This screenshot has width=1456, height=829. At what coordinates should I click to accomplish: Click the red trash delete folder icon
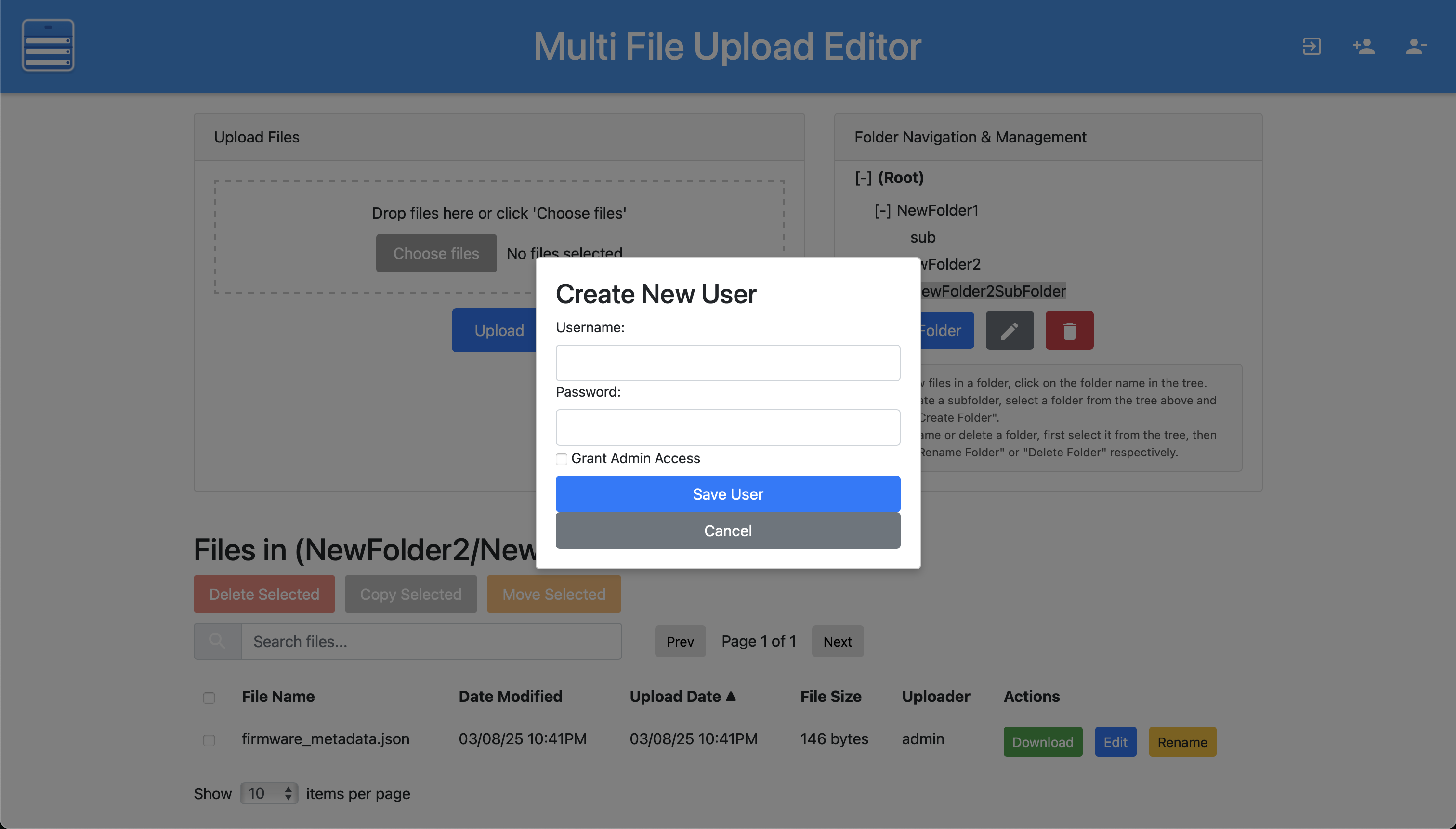pos(1069,330)
